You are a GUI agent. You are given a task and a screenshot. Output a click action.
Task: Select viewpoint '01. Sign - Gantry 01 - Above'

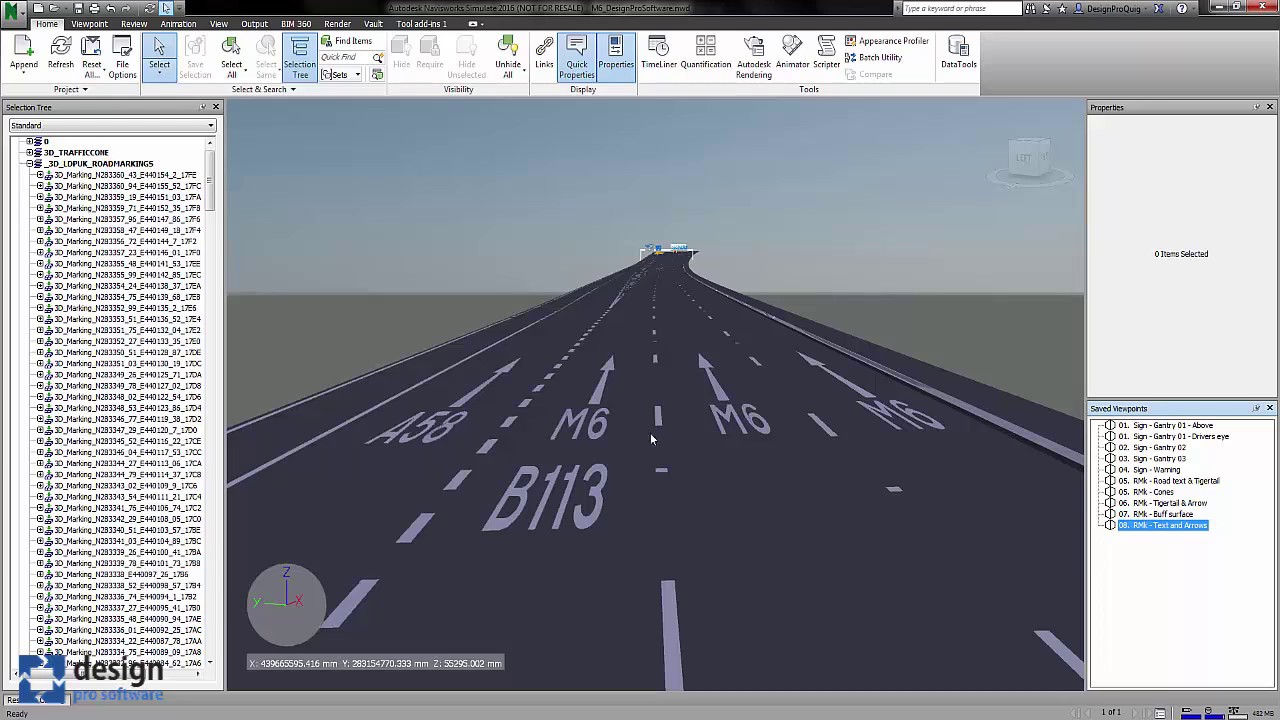tap(1165, 426)
